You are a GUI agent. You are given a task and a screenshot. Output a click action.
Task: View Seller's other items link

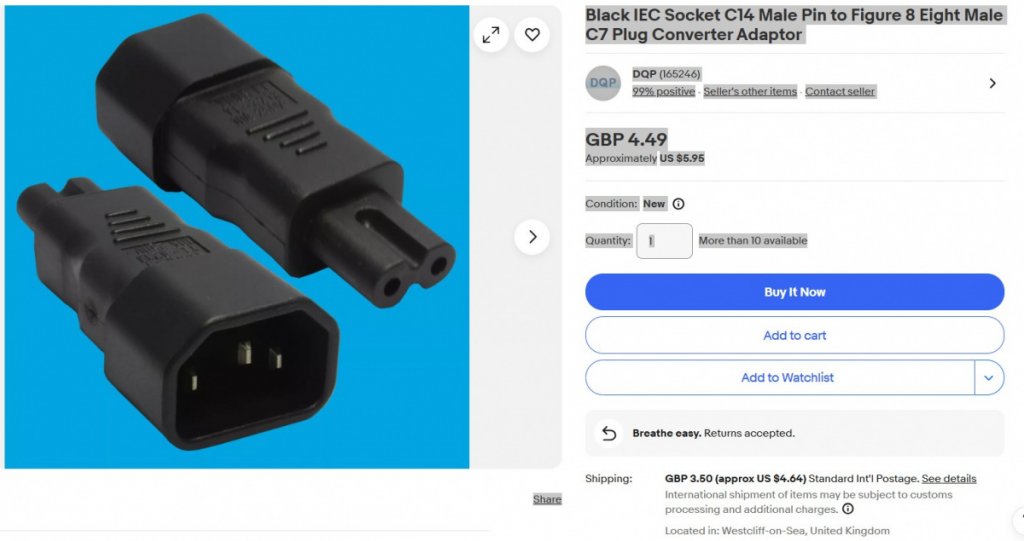[750, 91]
